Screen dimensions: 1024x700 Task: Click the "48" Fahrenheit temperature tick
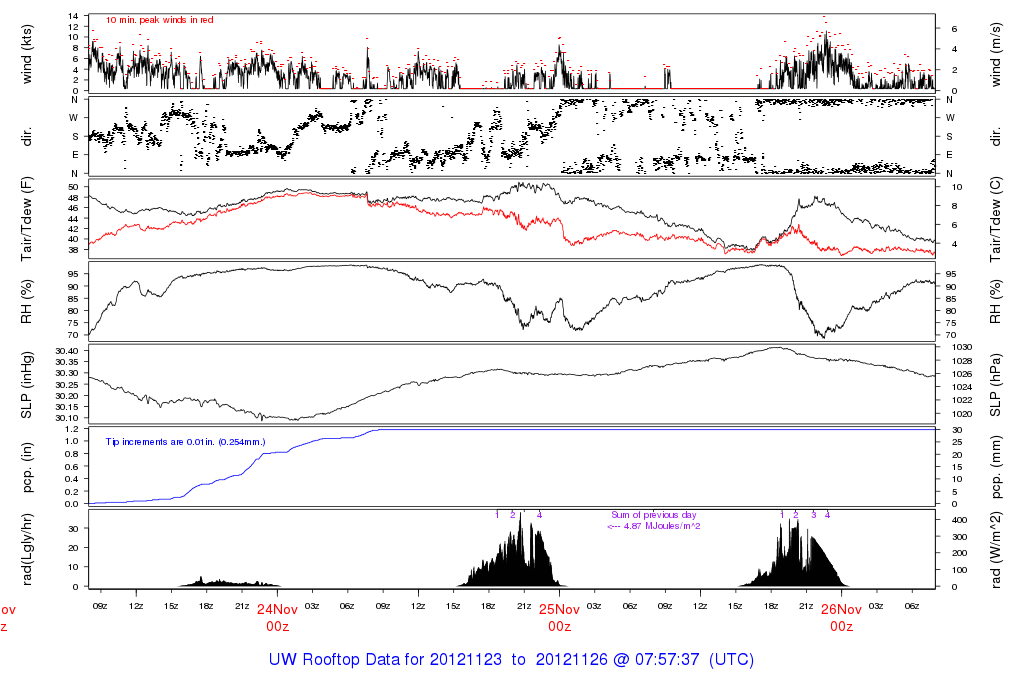[x=73, y=197]
